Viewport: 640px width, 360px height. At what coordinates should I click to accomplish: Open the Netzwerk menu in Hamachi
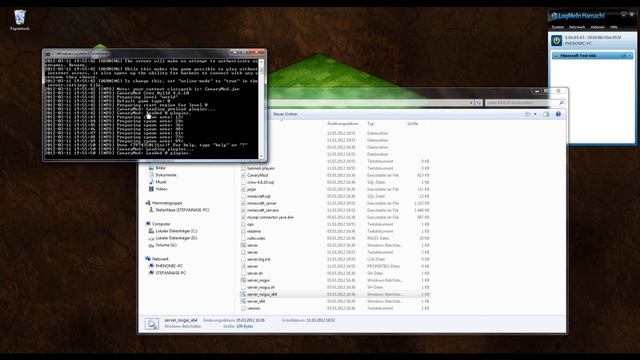click(x=577, y=27)
